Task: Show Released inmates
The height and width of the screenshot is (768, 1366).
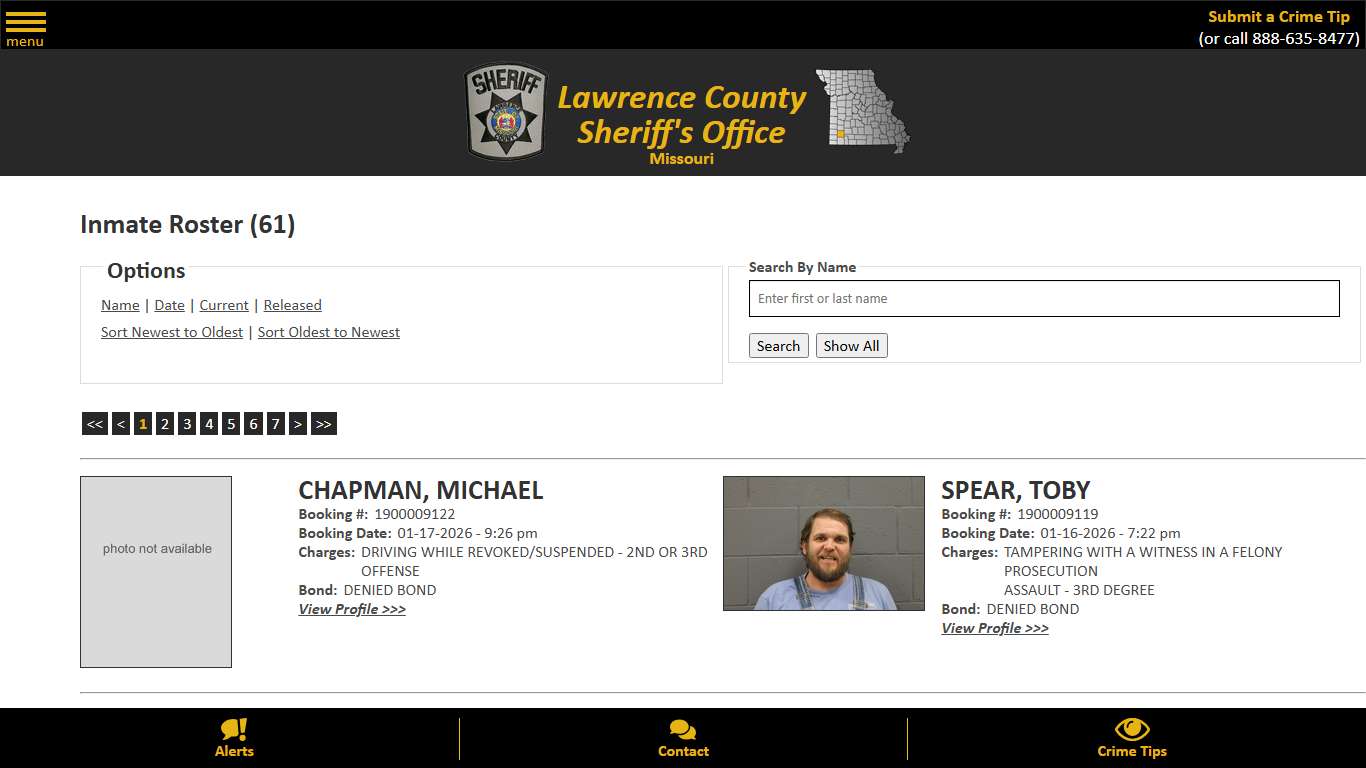Action: (292, 305)
